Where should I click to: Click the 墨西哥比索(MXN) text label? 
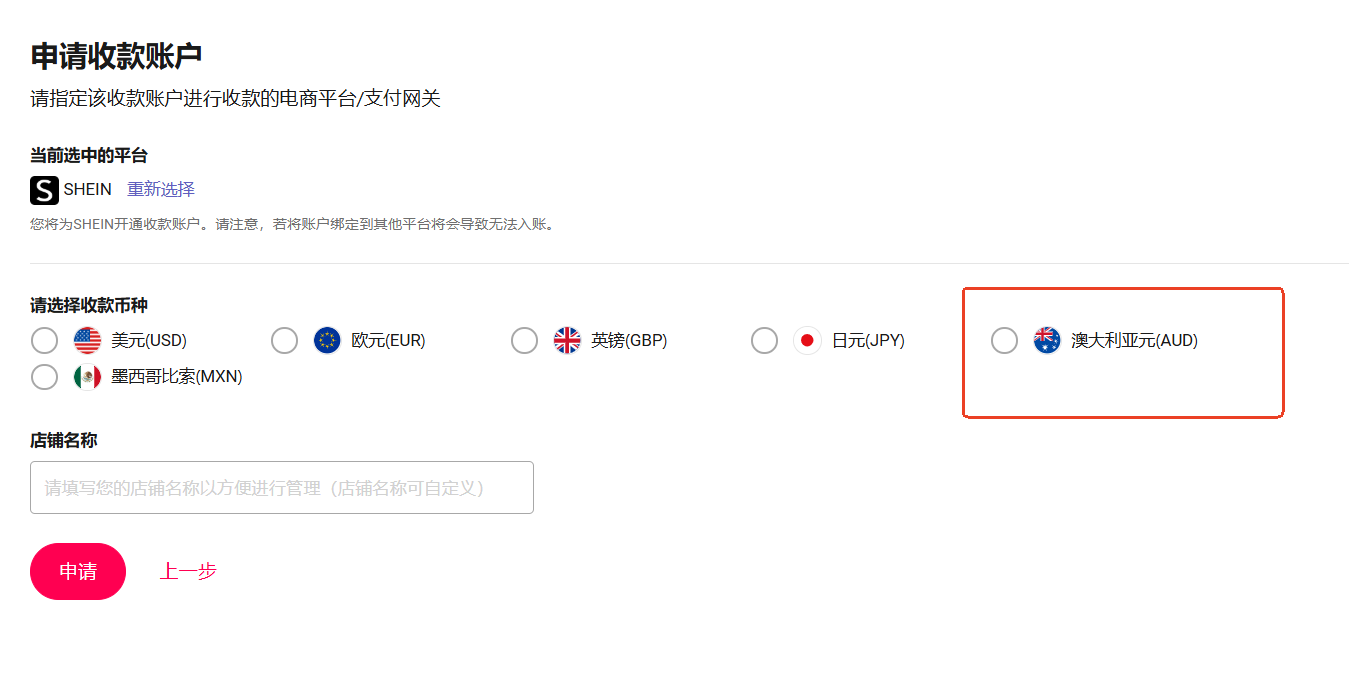click(x=177, y=377)
